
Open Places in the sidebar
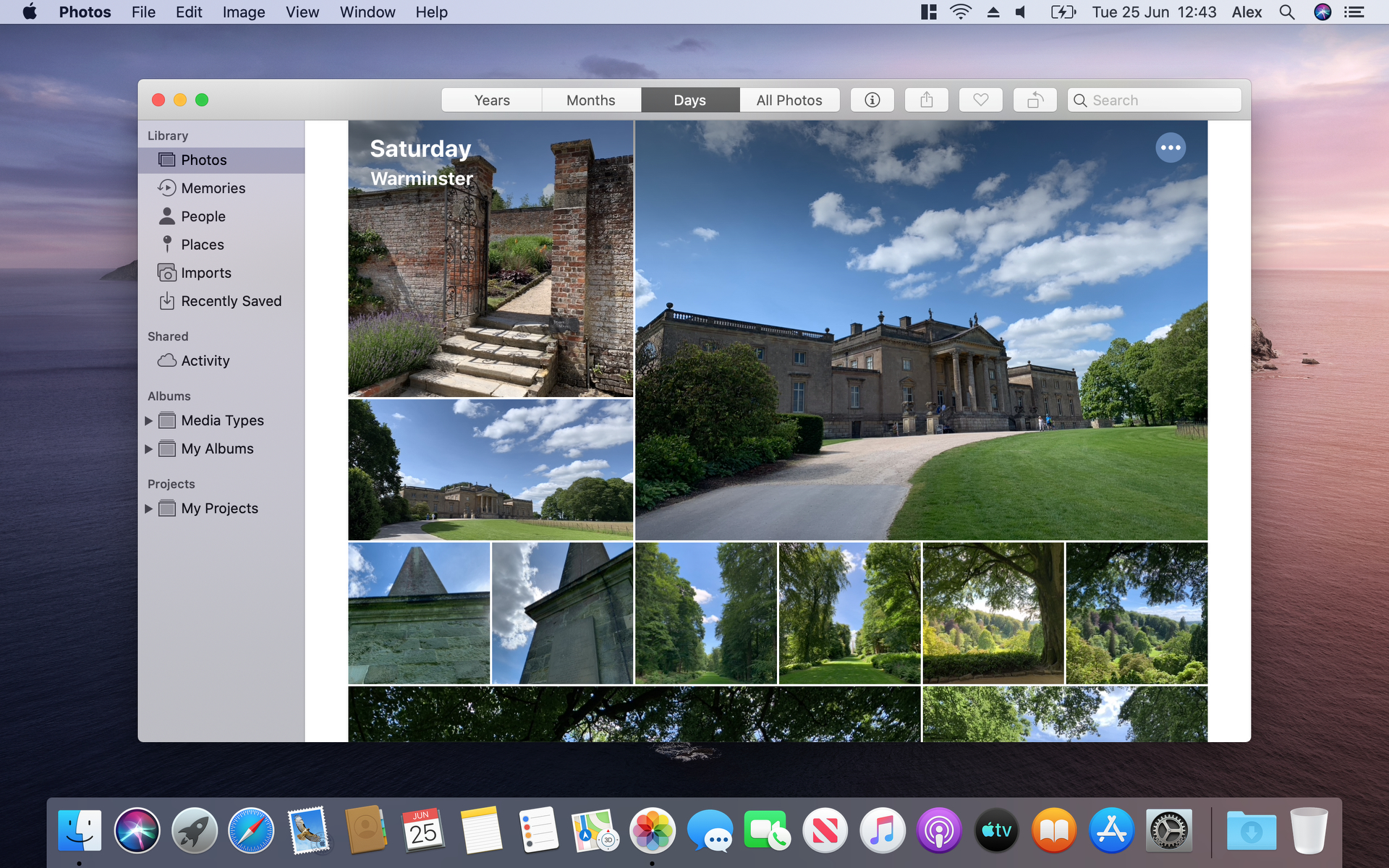pyautogui.click(x=221, y=244)
